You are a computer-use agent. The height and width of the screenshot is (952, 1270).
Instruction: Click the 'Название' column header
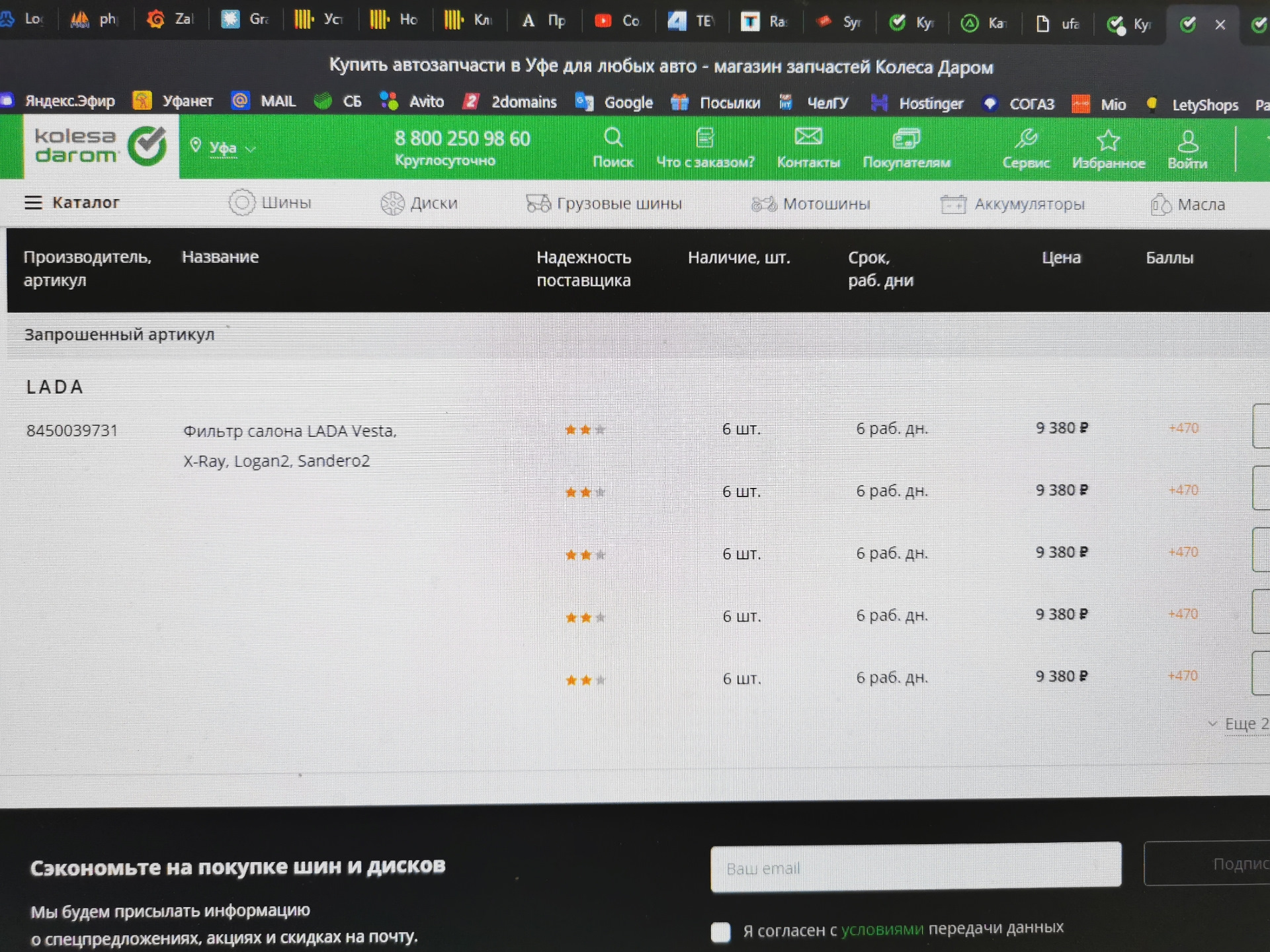pyautogui.click(x=220, y=257)
